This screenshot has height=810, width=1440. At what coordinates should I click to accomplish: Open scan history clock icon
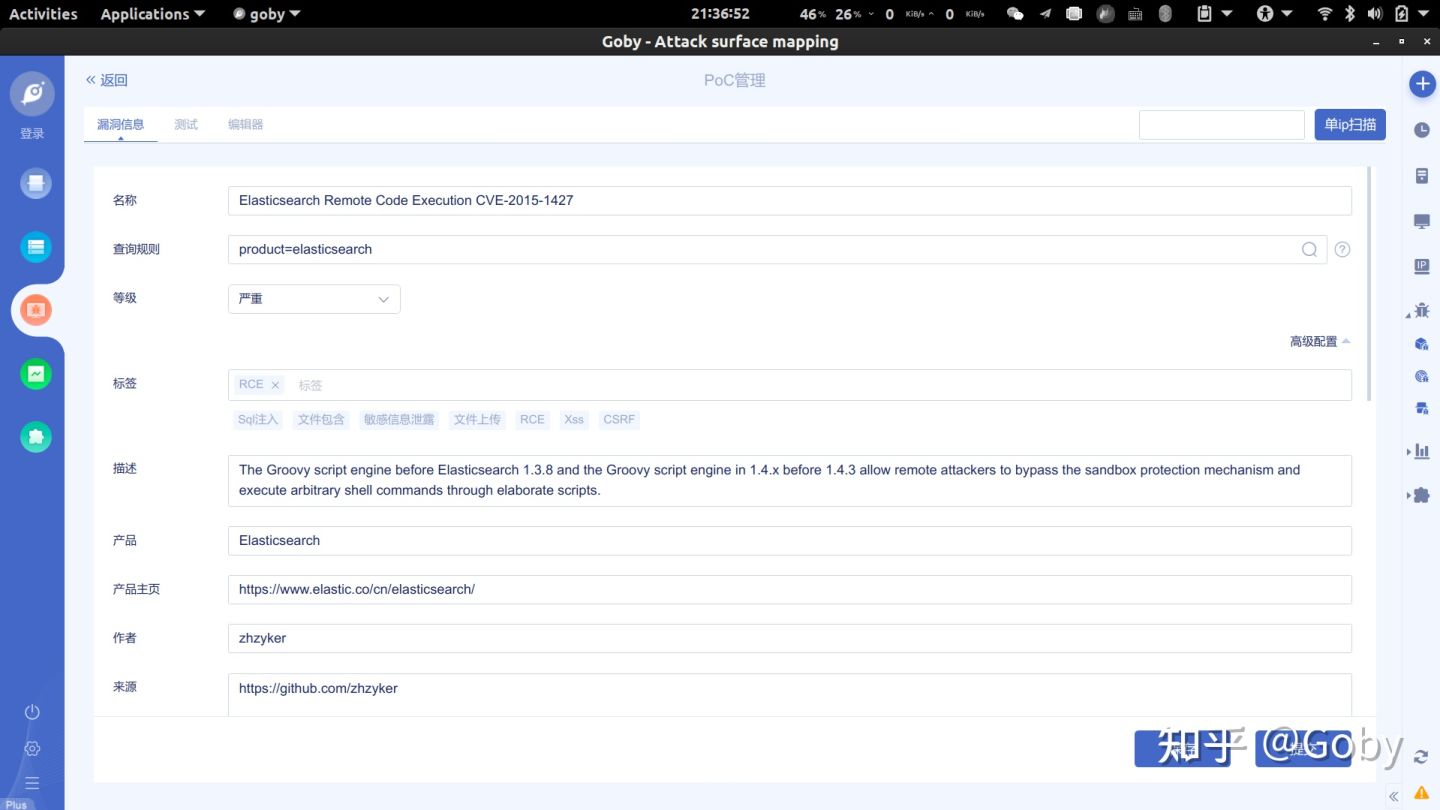(1422, 130)
